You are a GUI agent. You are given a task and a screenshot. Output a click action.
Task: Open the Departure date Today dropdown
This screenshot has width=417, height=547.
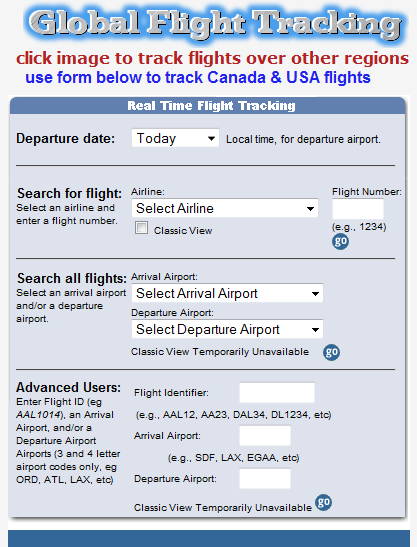click(175, 138)
